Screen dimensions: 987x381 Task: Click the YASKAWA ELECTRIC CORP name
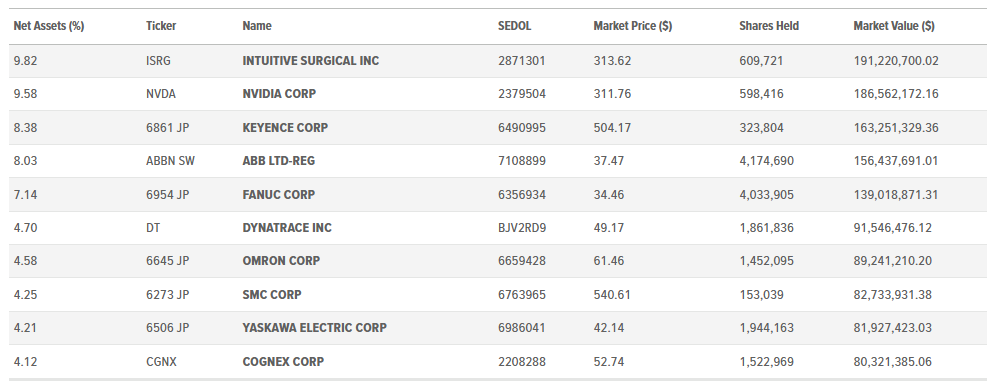click(x=315, y=328)
